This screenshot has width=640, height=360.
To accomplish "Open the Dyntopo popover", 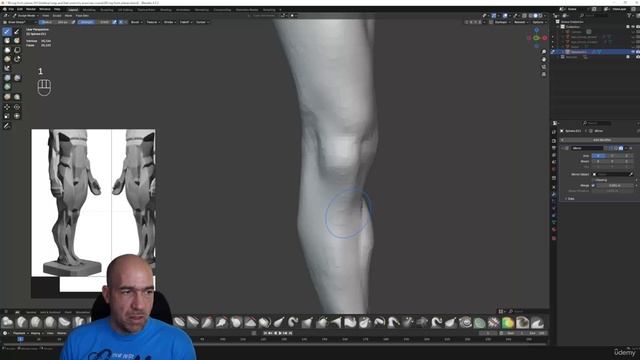I will 501,22.
